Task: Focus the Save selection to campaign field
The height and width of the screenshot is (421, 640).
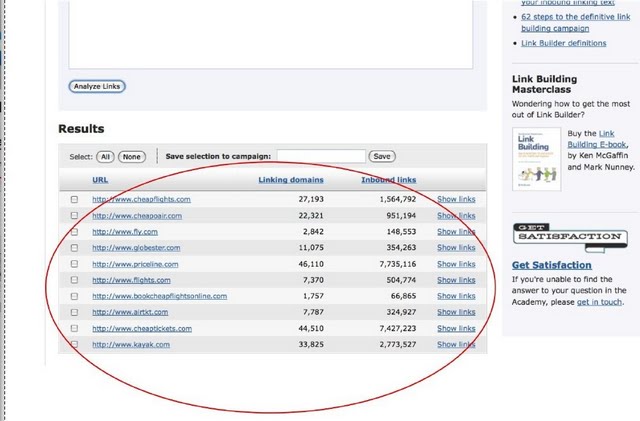Action: click(321, 156)
